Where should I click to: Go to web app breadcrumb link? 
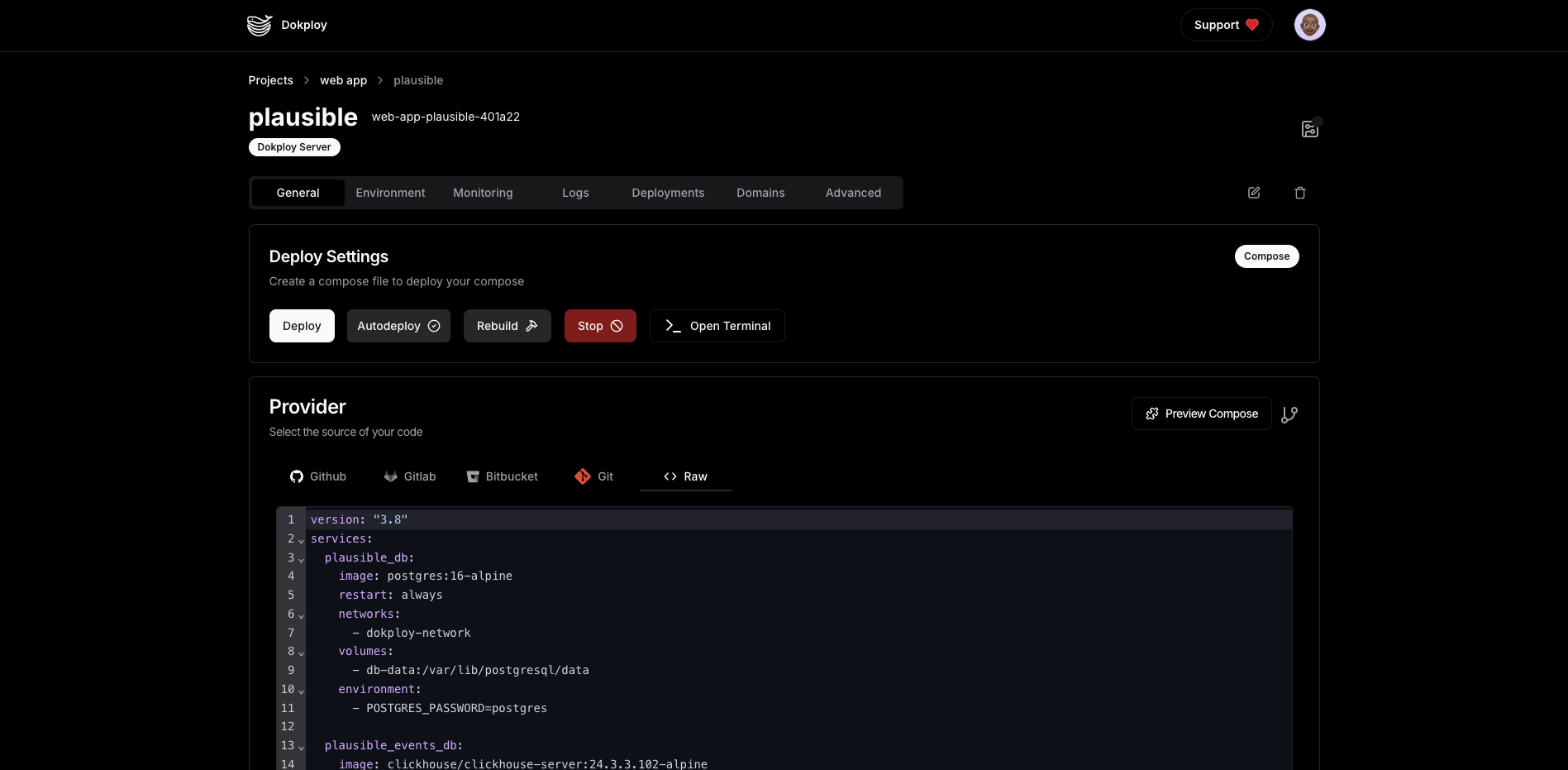[344, 80]
